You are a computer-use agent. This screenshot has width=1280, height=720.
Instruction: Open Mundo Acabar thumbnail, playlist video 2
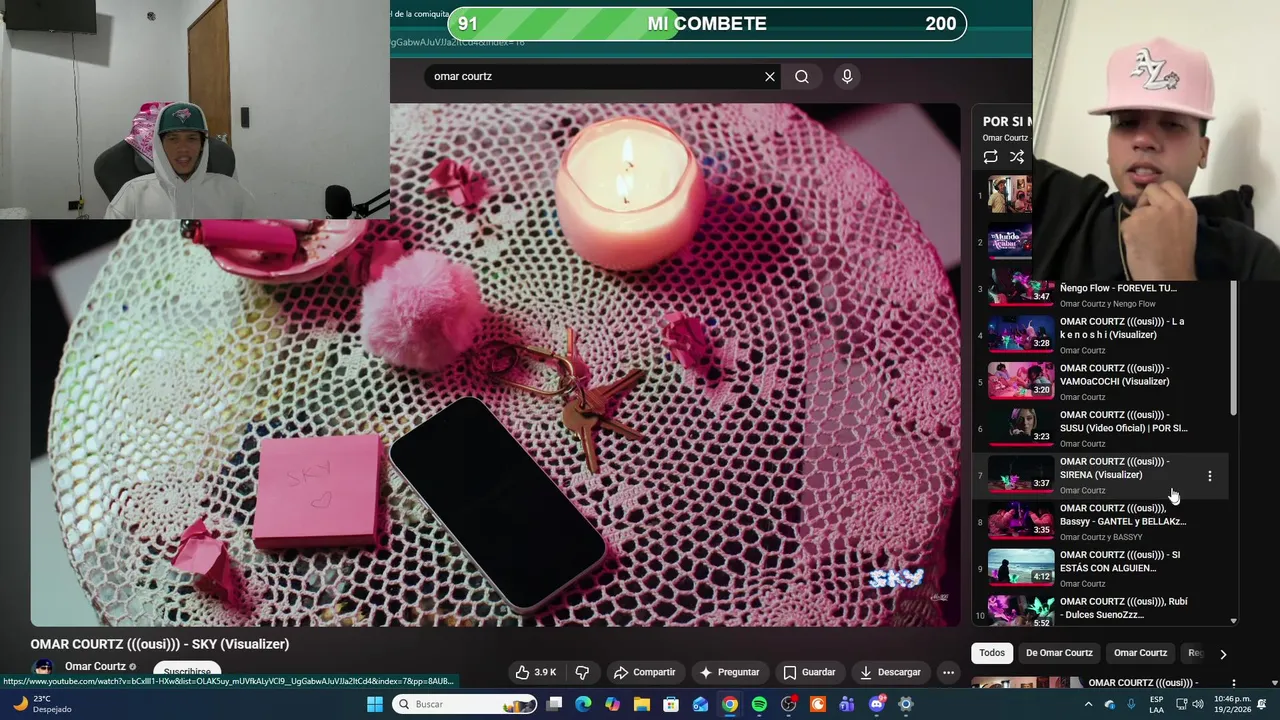(1010, 241)
